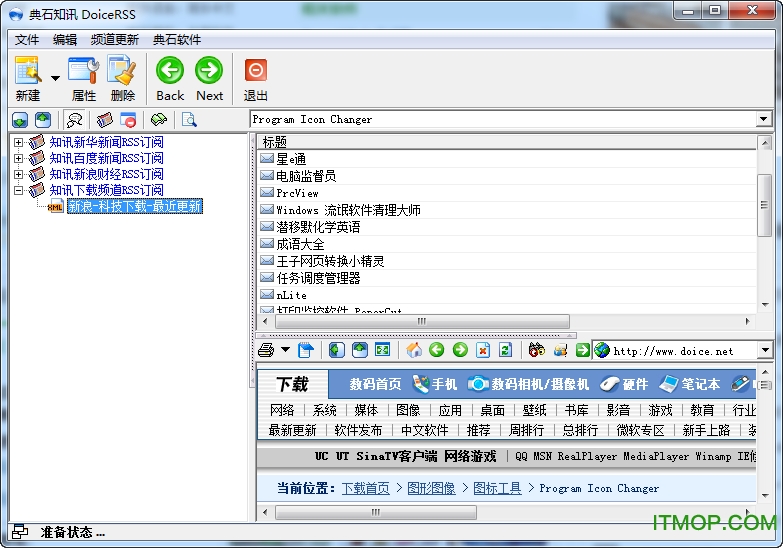Click the binoculars icon in browser toolbar
This screenshot has height=548, width=783.
pos(536,350)
